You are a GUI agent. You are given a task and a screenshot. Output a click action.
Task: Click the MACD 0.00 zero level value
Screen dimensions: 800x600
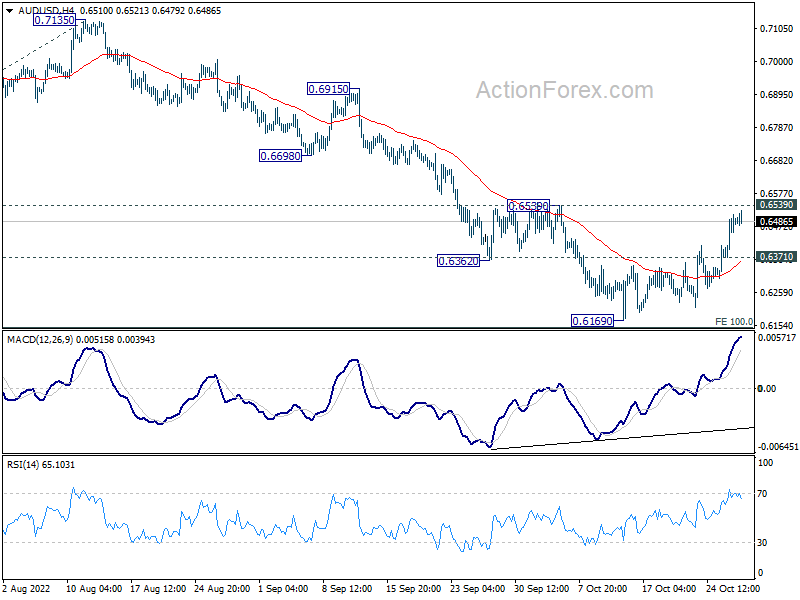pos(767,389)
